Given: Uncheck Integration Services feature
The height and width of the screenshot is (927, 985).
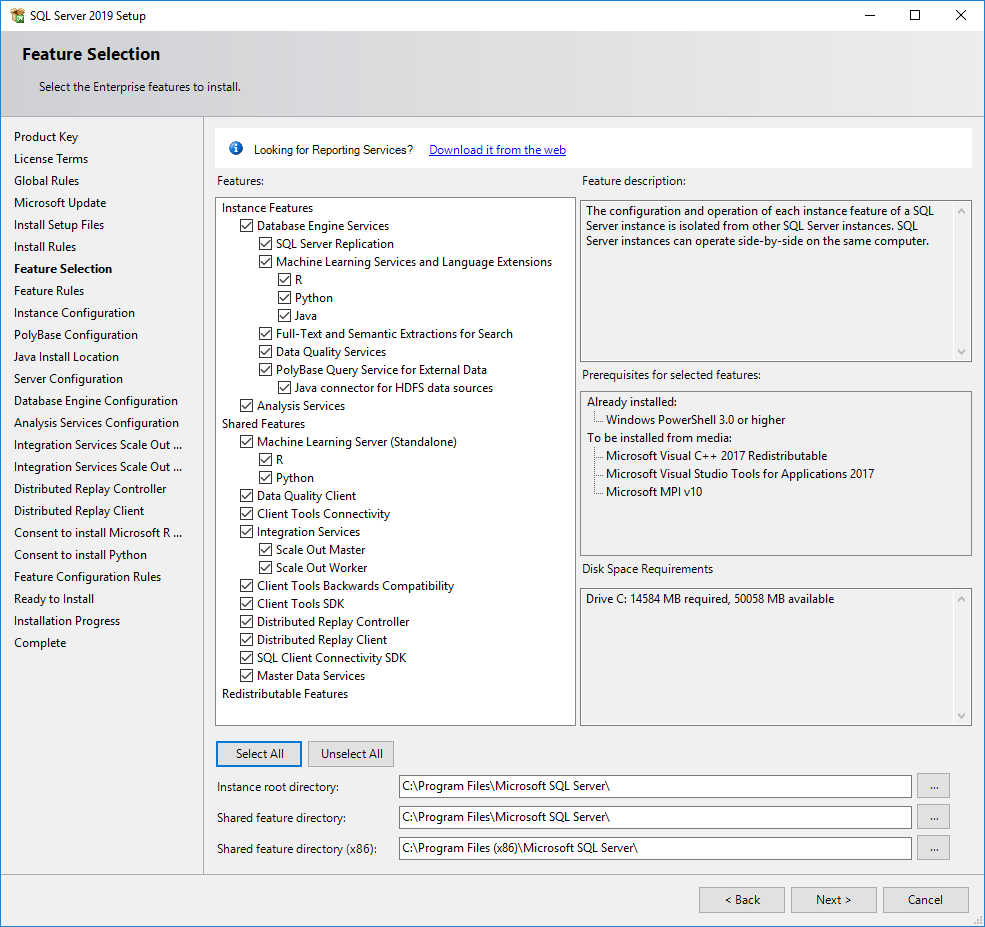Looking at the screenshot, I should [x=246, y=532].
